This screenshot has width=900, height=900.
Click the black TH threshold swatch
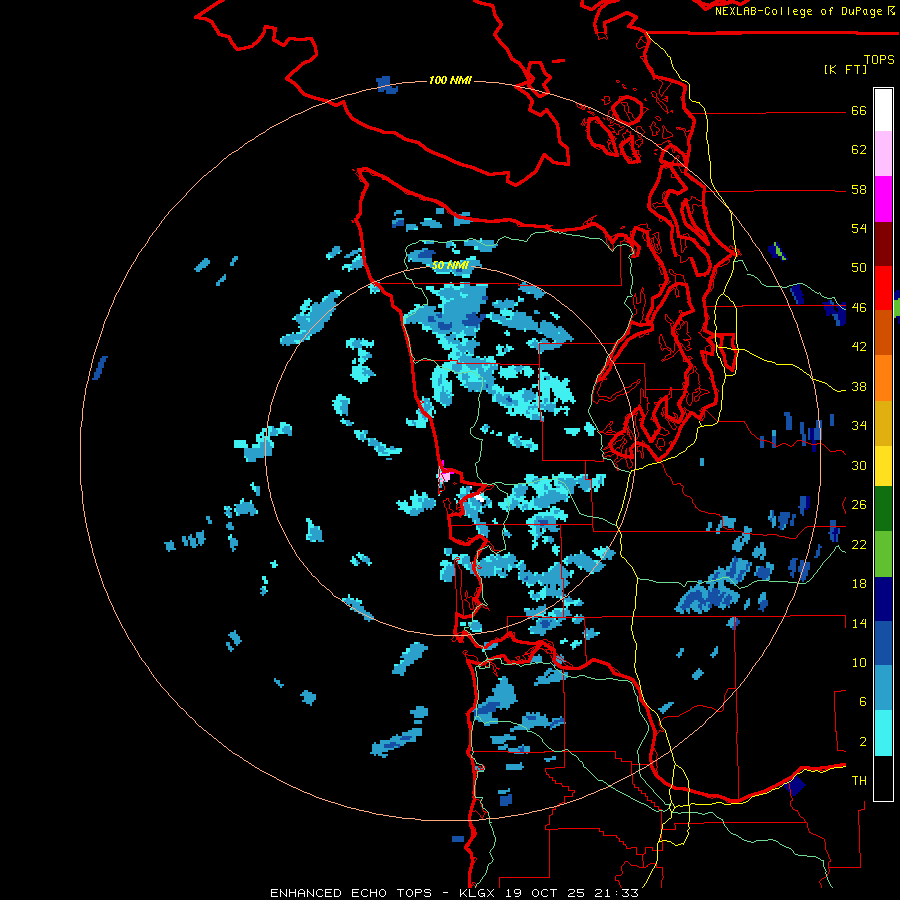(x=883, y=778)
